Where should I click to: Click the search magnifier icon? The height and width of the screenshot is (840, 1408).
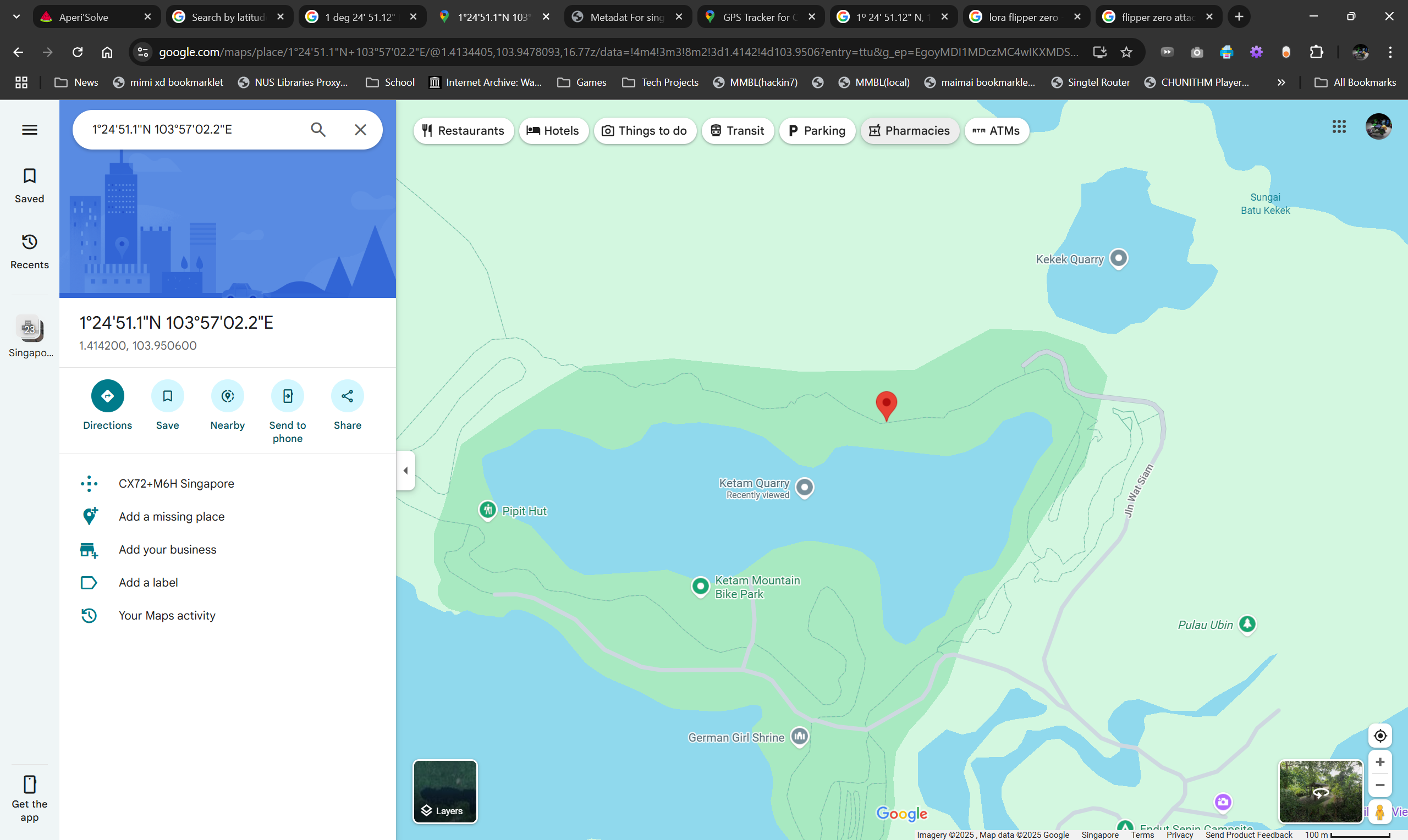tap(318, 130)
